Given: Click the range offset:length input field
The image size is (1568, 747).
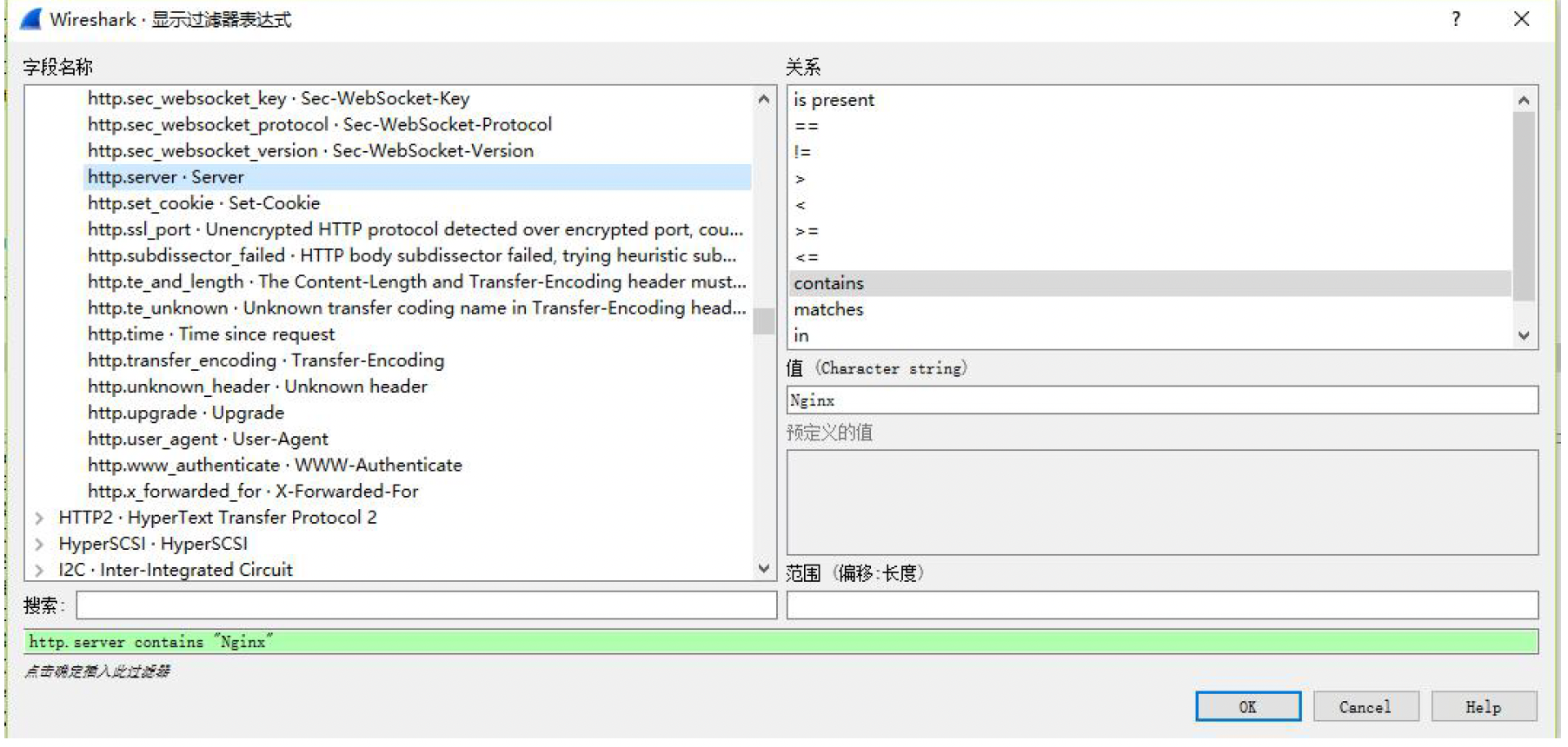Looking at the screenshot, I should pos(1162,605).
